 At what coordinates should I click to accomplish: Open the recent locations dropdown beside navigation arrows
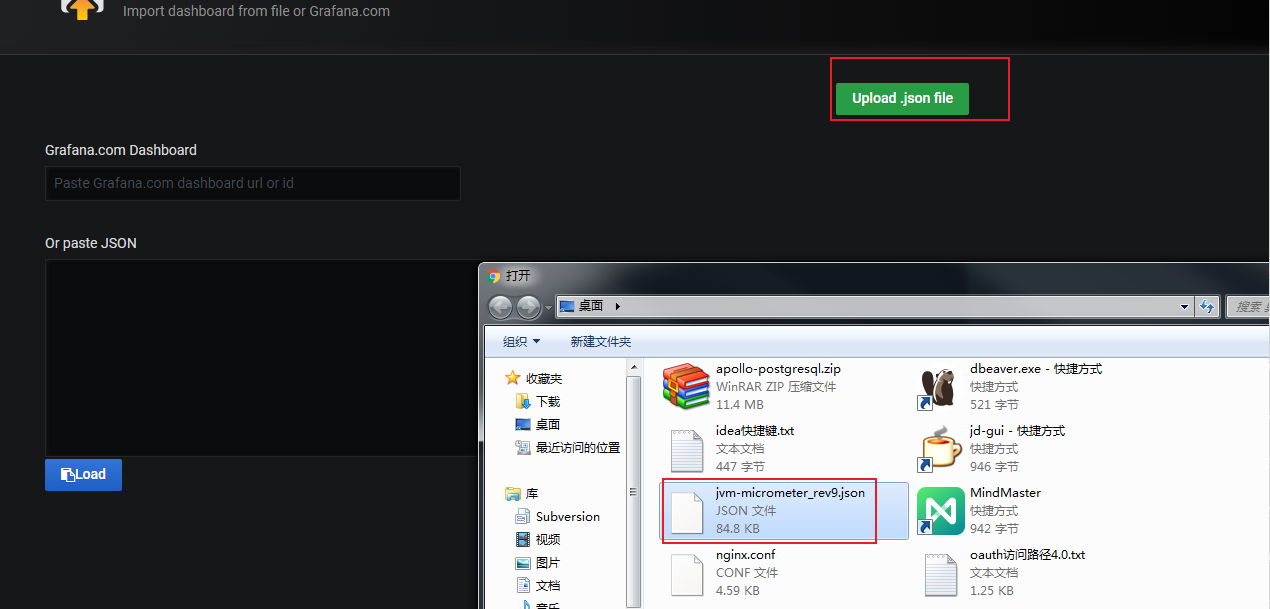(548, 307)
